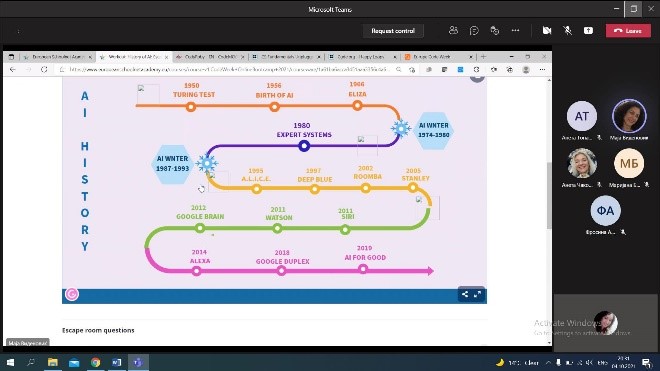Open taskbar search
This screenshot has height=371, width=660.
[31, 362]
